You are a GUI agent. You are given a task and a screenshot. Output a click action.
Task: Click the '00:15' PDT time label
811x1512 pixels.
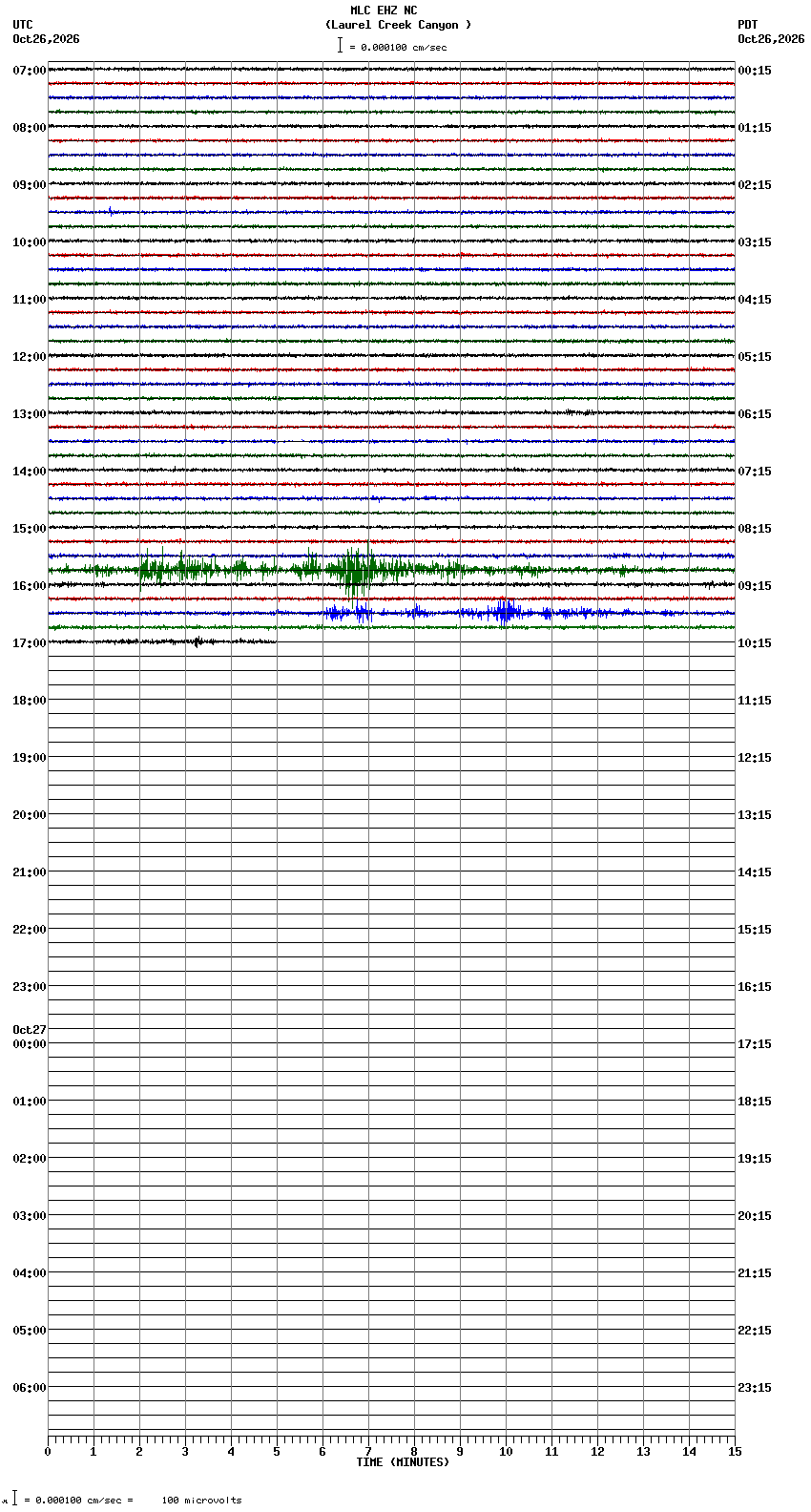[x=755, y=71]
